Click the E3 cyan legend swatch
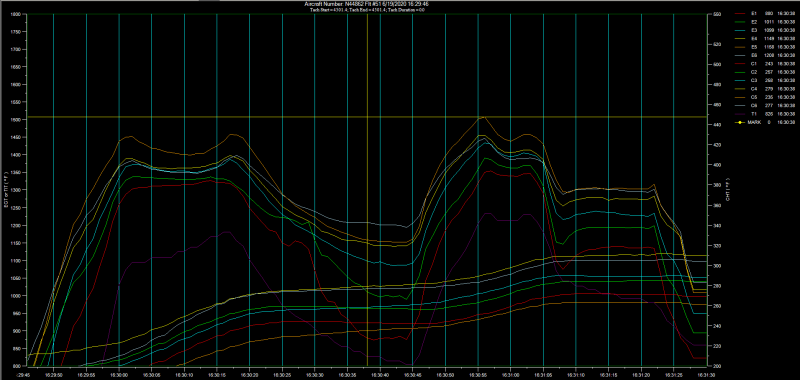This screenshot has width=800, height=380. click(740, 30)
